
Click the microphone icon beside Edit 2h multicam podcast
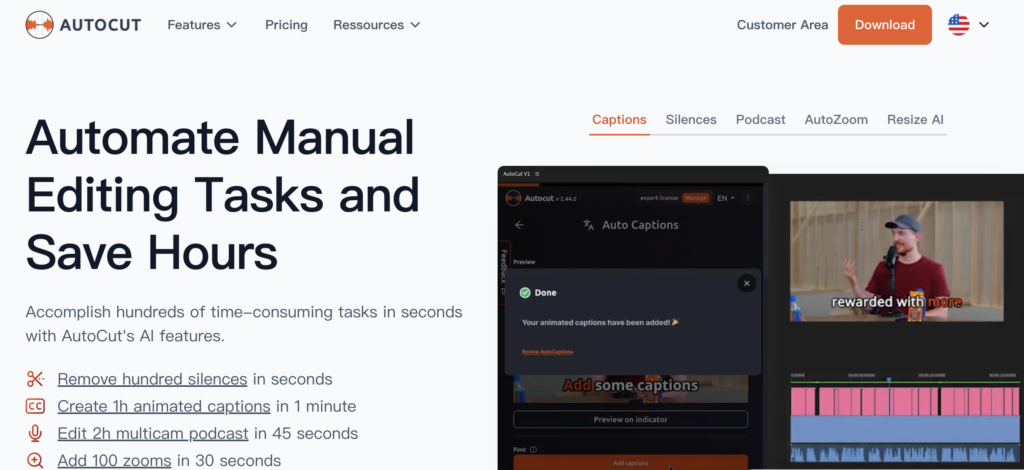35,433
